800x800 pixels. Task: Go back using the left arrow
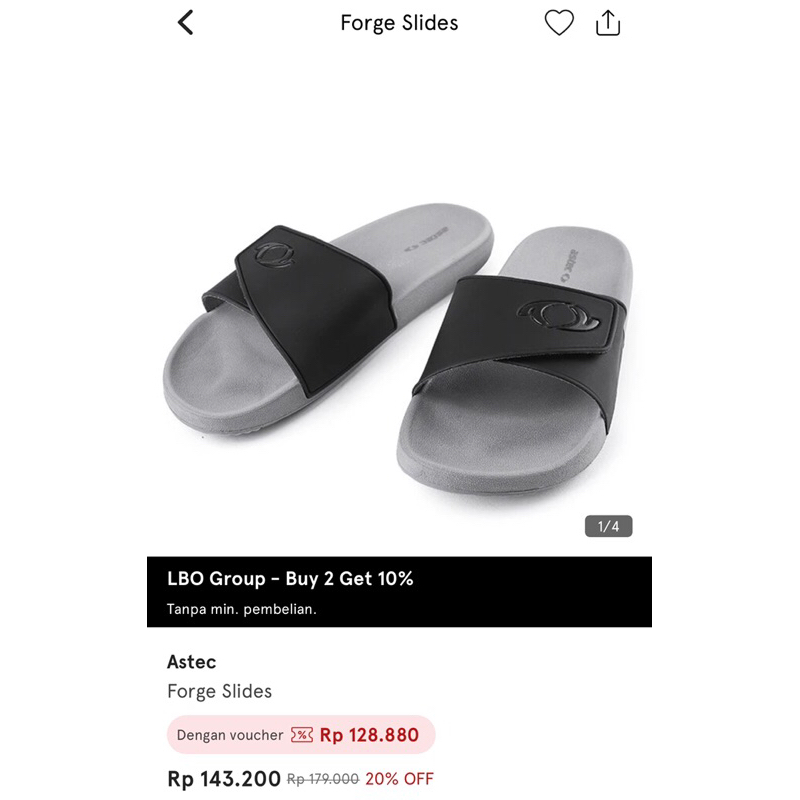coord(186,23)
